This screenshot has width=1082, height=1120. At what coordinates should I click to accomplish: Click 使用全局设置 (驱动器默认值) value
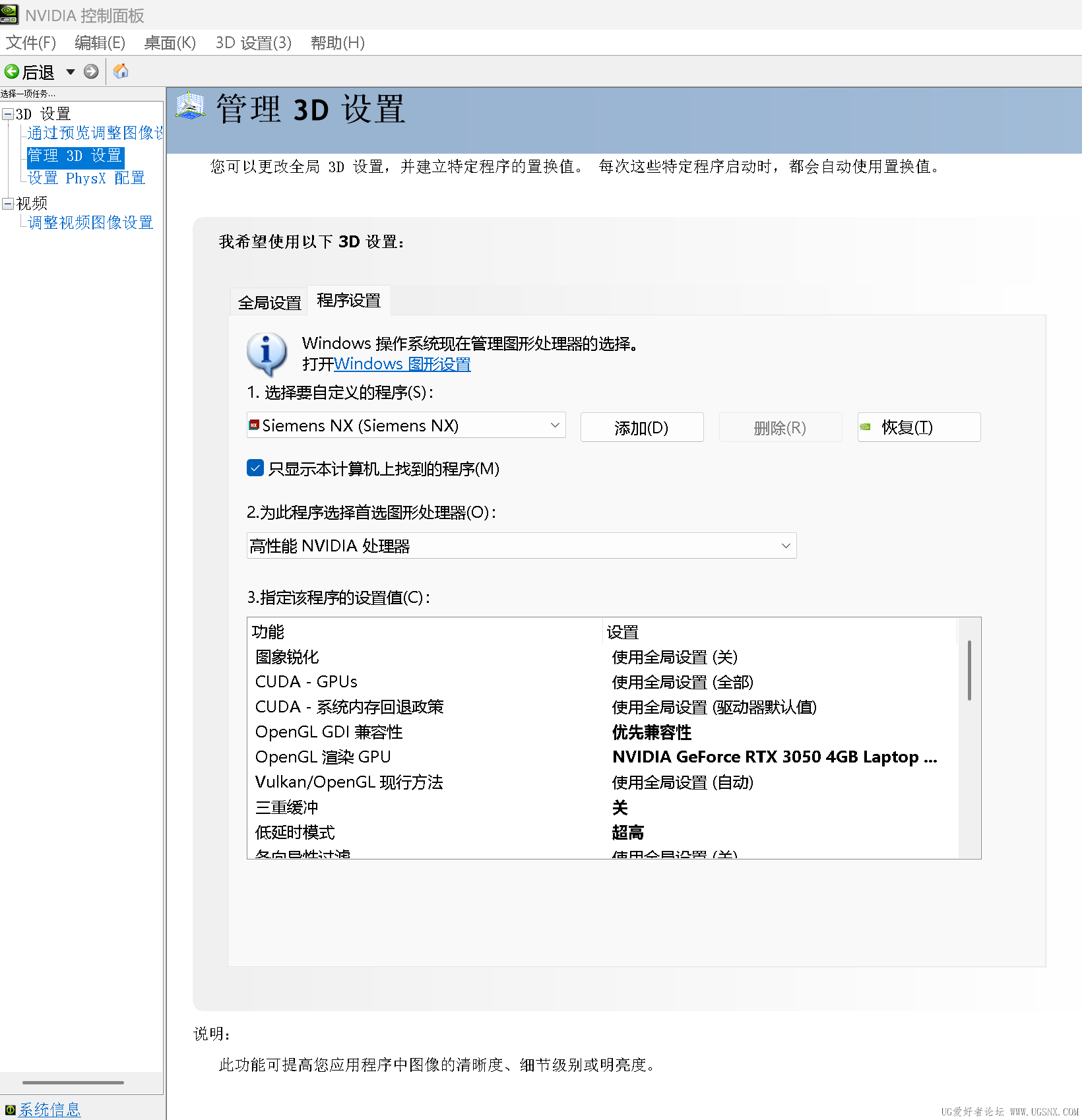pos(714,707)
